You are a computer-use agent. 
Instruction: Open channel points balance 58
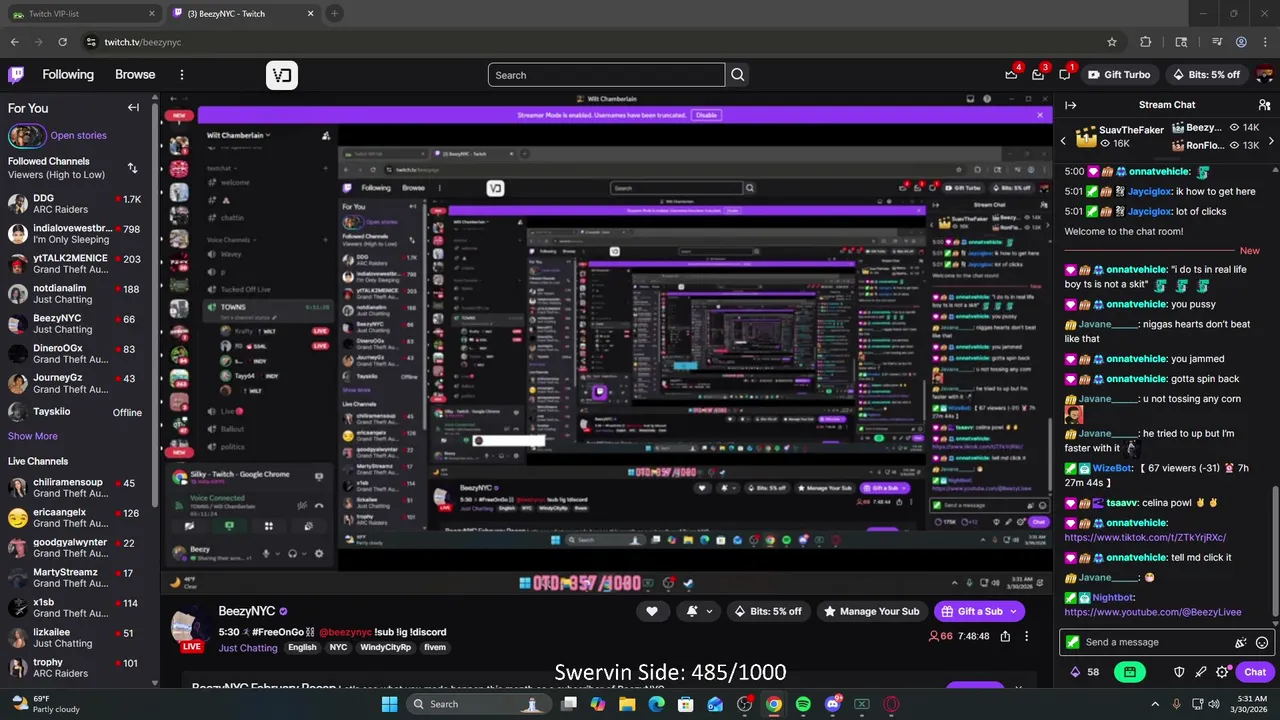[1084, 672]
